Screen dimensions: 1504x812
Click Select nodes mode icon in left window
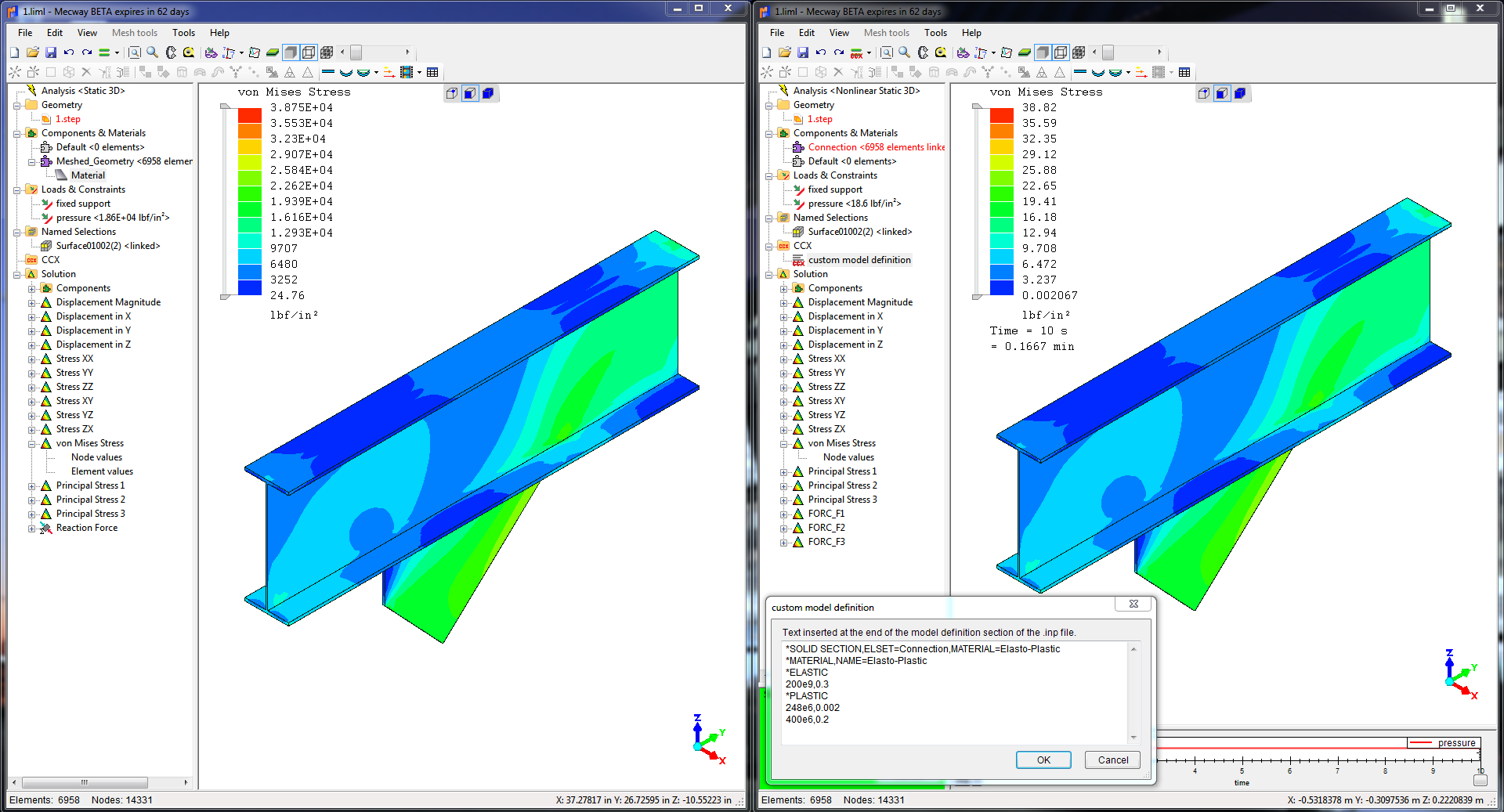click(x=229, y=52)
